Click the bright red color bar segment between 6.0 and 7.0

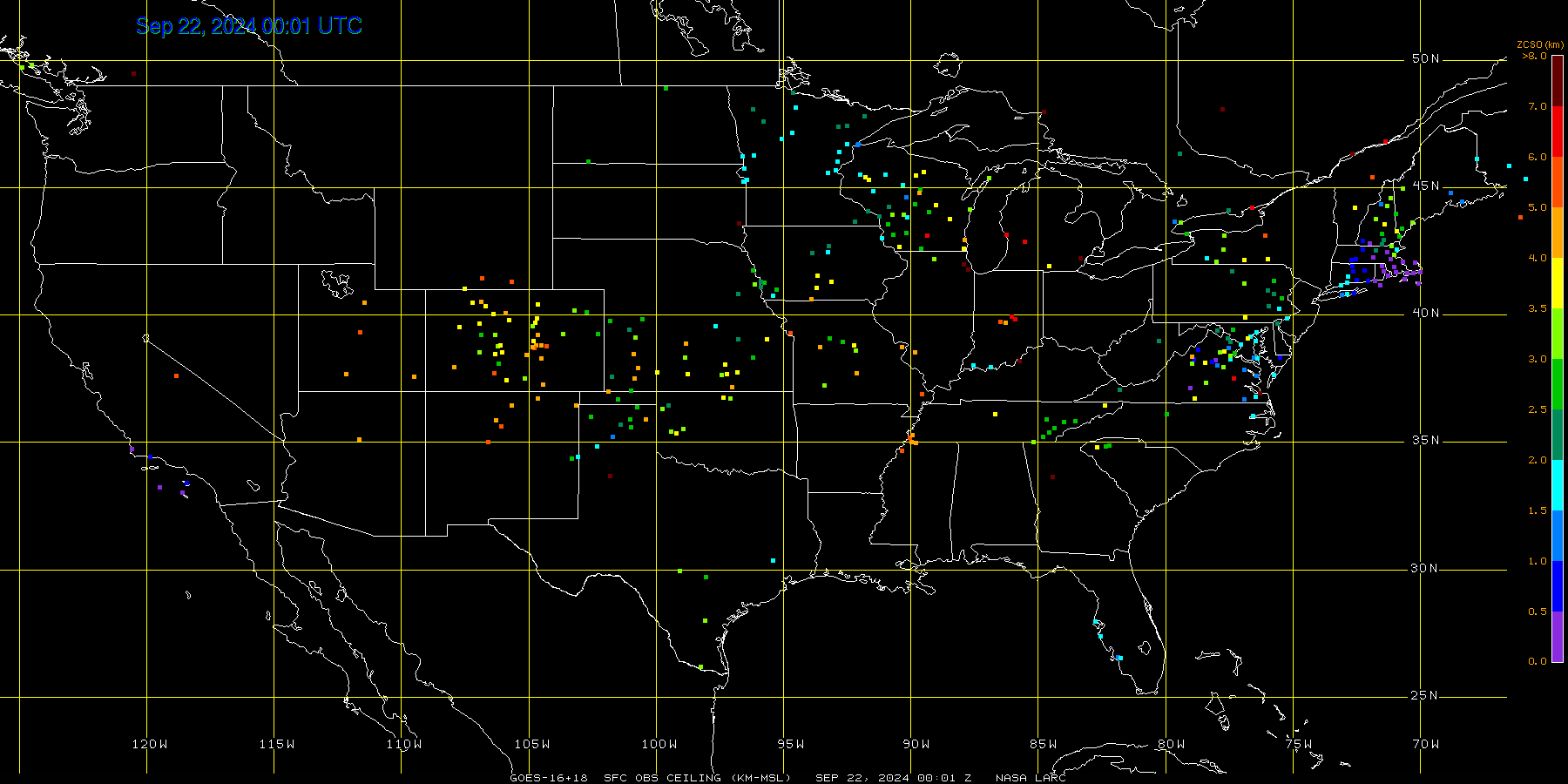point(1558,132)
